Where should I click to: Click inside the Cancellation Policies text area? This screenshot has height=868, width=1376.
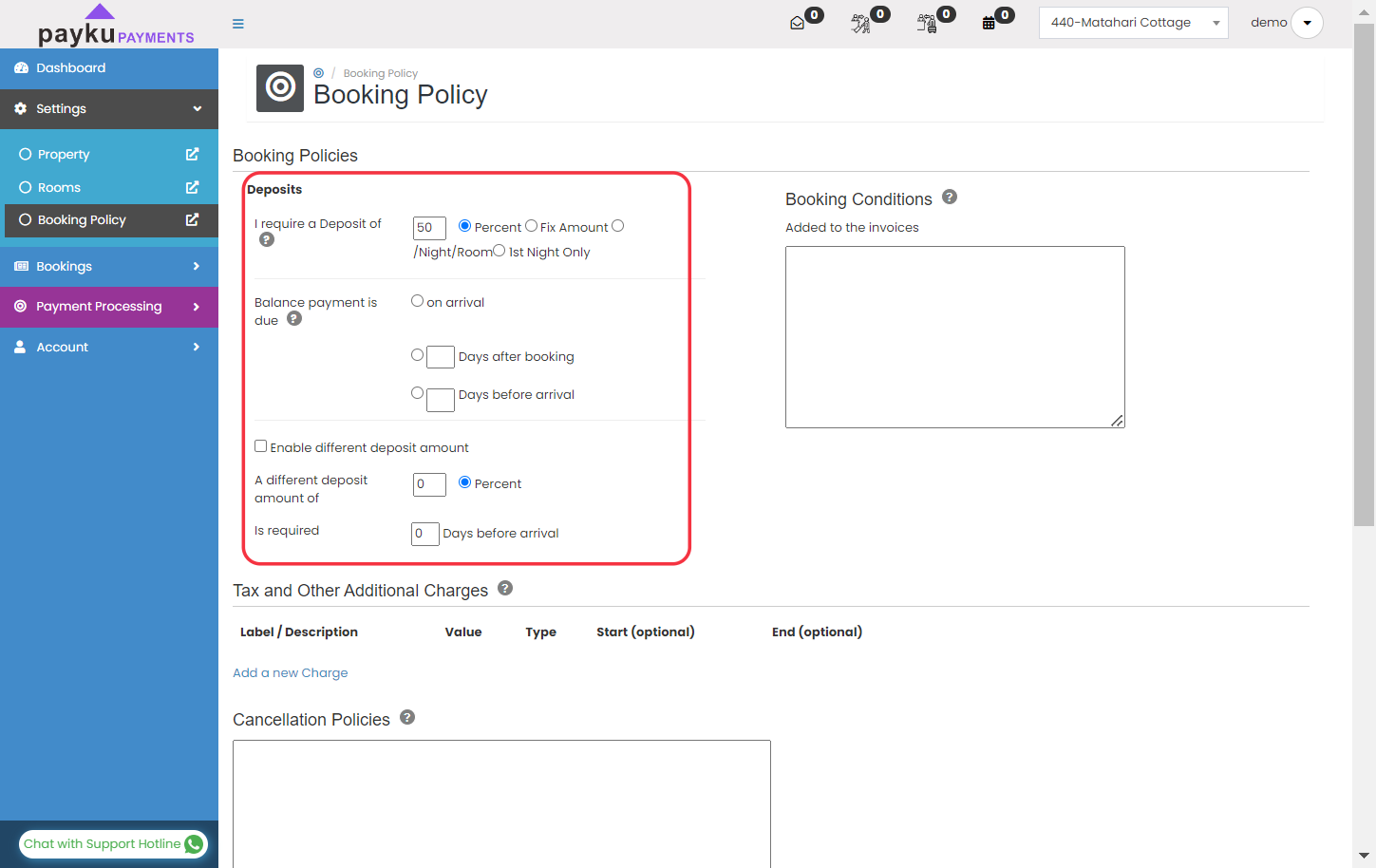click(x=501, y=803)
